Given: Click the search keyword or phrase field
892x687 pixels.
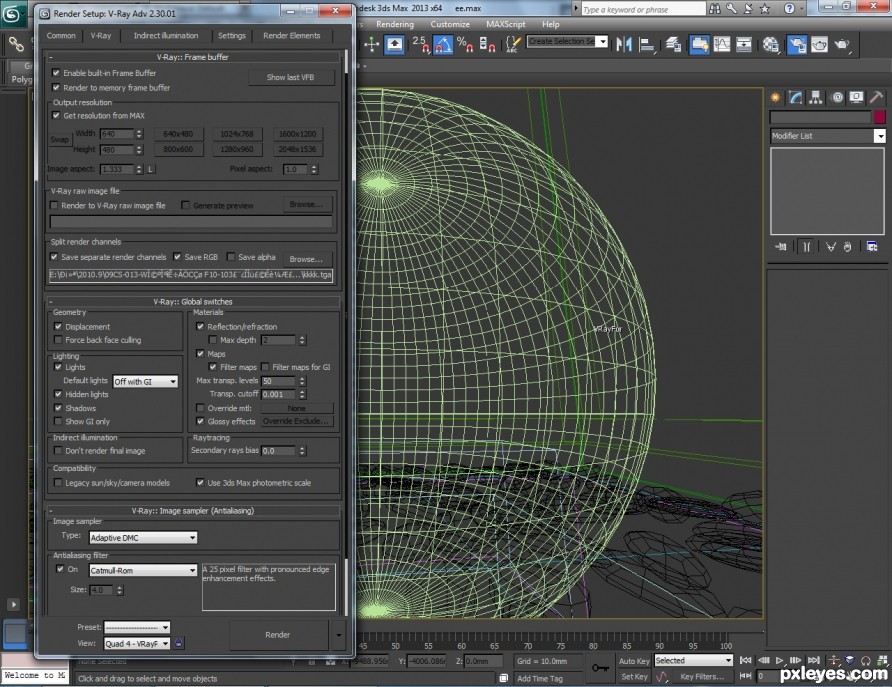Looking at the screenshot, I should pos(643,9).
